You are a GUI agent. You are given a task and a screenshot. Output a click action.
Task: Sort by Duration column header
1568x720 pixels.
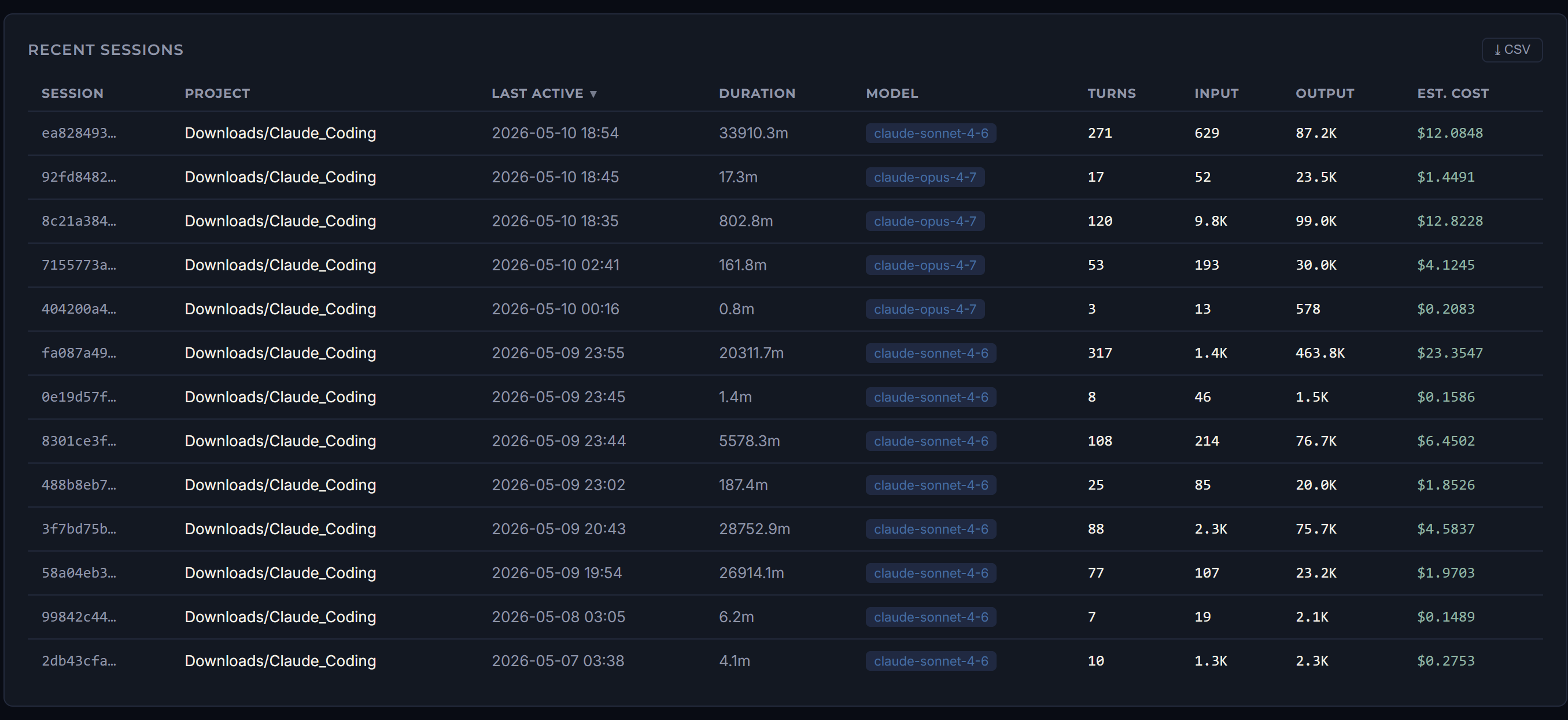[x=757, y=93]
